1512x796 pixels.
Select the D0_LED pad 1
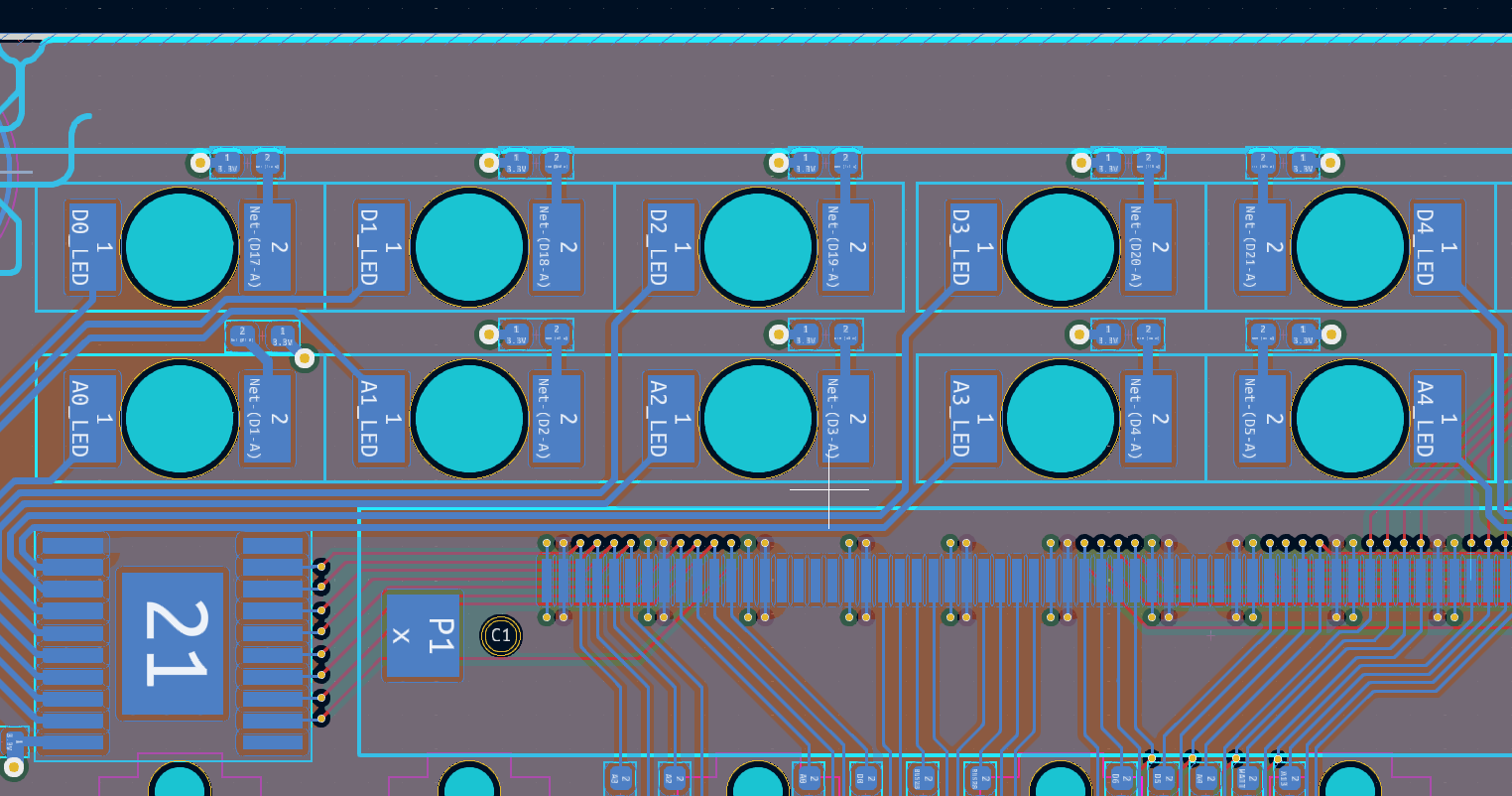tap(92, 247)
